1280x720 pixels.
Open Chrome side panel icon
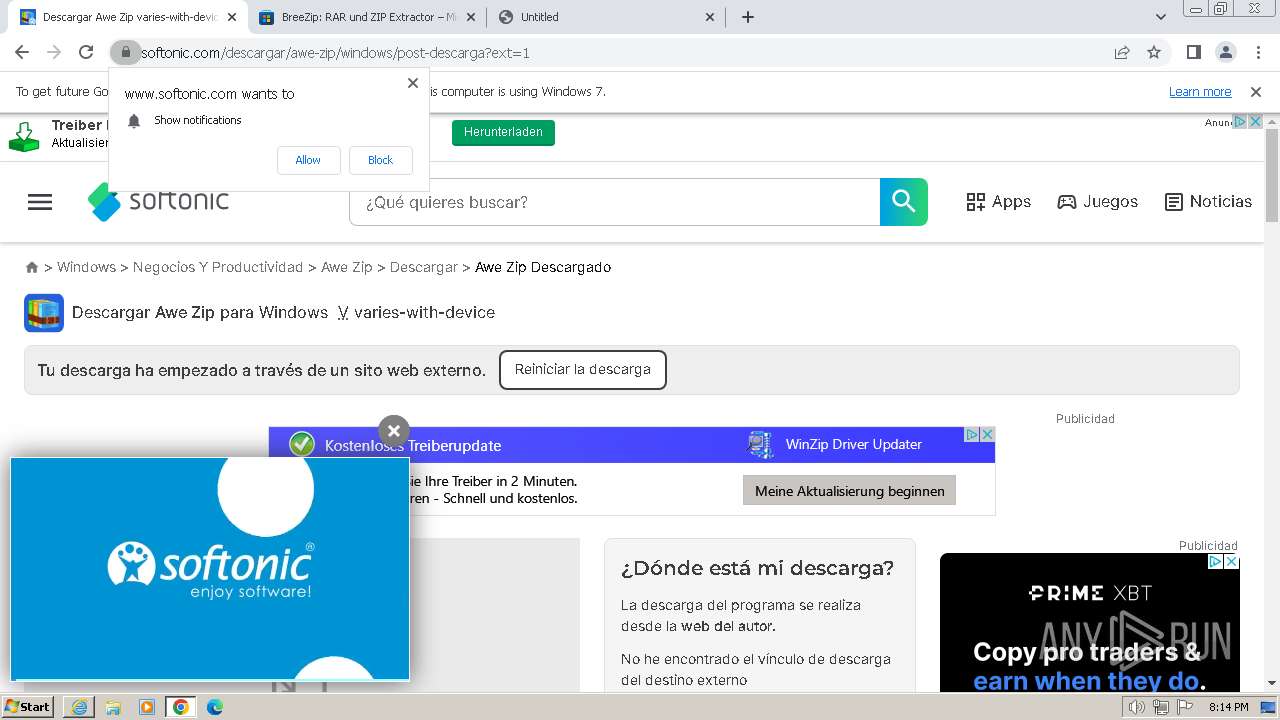pyautogui.click(x=1193, y=52)
